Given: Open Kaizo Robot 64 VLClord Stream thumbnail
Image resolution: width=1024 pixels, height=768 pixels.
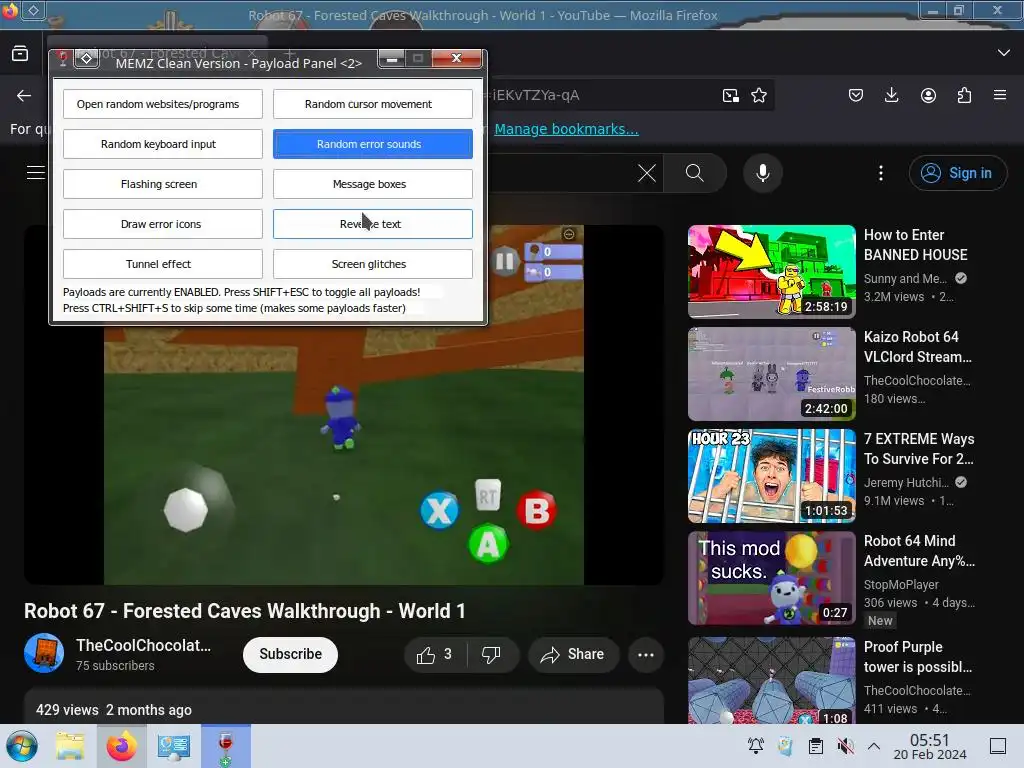Looking at the screenshot, I should click(771, 374).
